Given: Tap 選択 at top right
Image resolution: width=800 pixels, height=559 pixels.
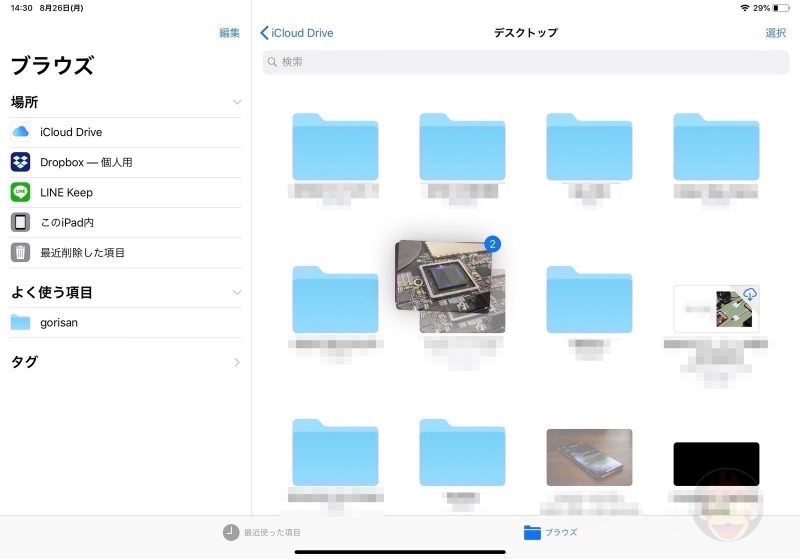Looking at the screenshot, I should [776, 33].
